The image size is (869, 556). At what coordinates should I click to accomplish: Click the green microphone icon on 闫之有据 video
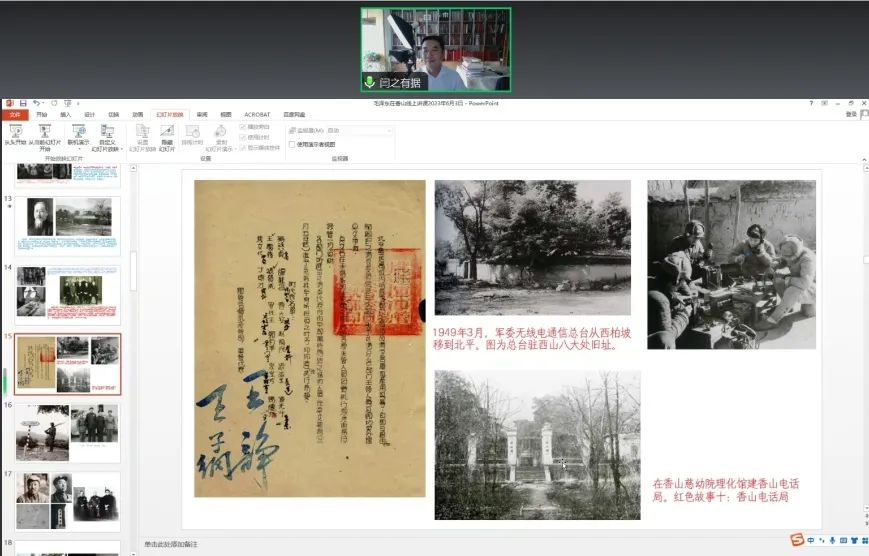pyautogui.click(x=370, y=83)
